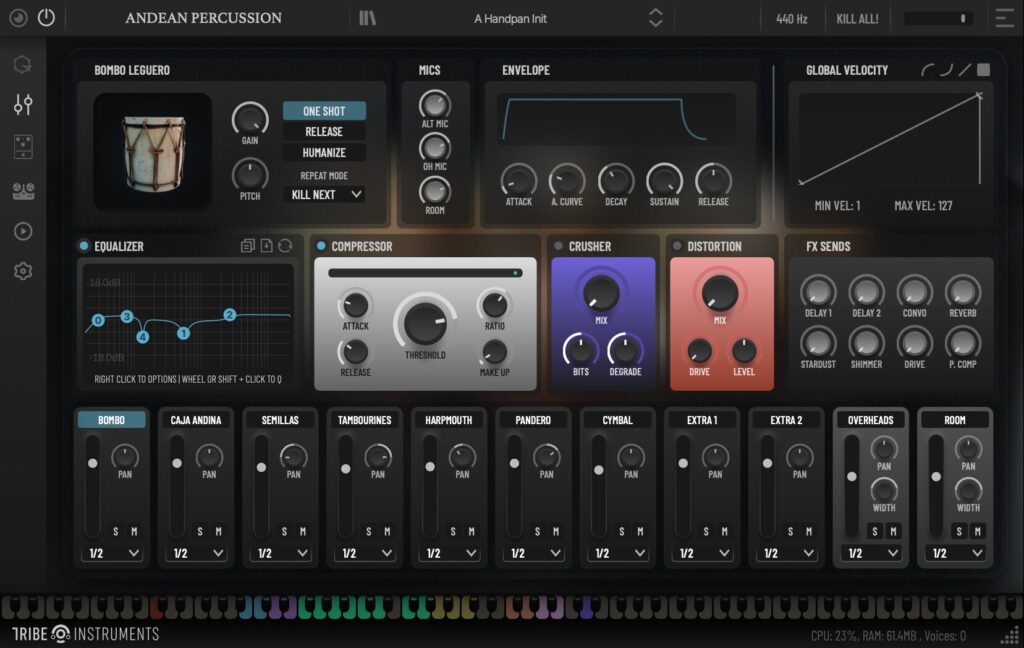Open the Overheads output 1/2 dropdown
This screenshot has height=648, width=1024.
tap(873, 553)
